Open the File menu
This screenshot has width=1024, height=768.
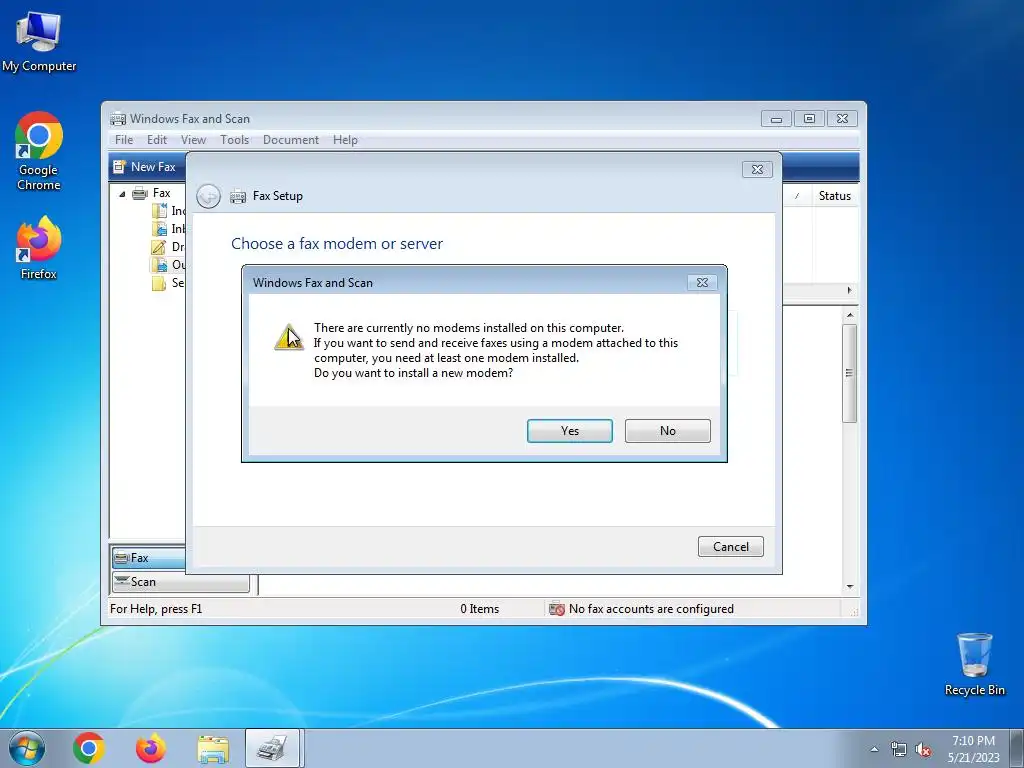click(123, 140)
